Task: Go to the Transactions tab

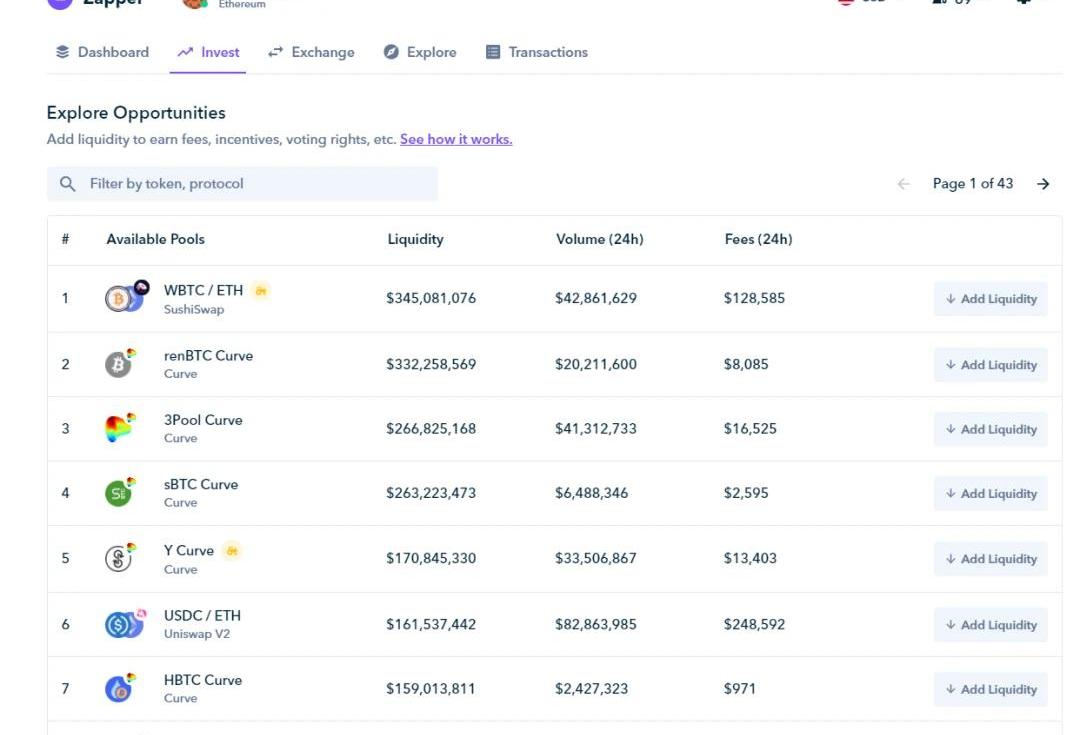Action: pyautogui.click(x=537, y=52)
